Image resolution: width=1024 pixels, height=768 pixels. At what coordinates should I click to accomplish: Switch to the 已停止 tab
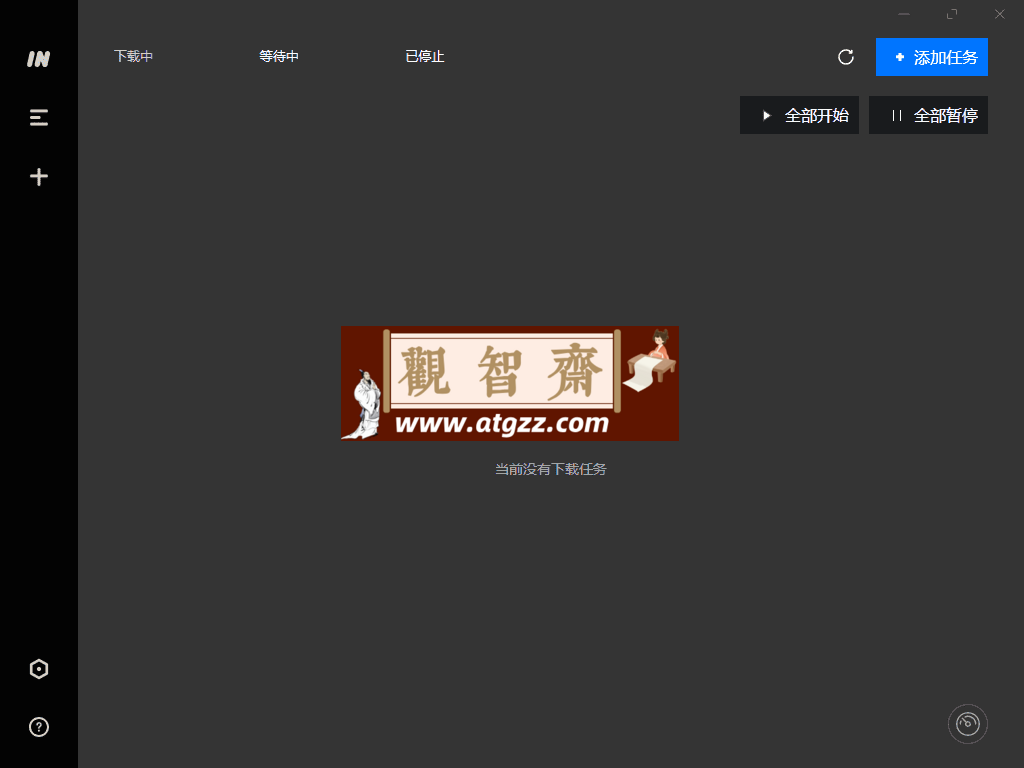(424, 56)
